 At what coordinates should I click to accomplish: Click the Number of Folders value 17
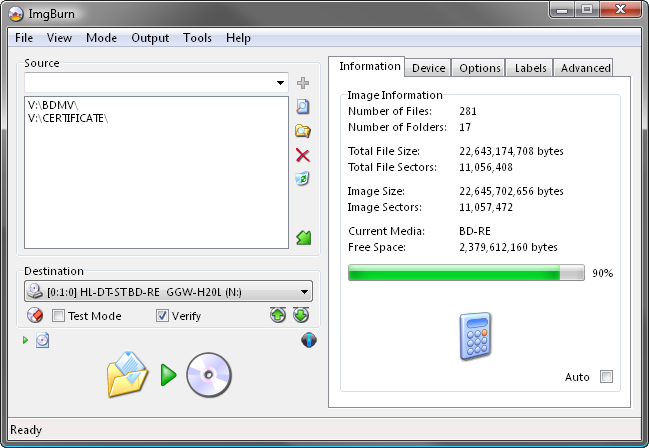coord(465,127)
